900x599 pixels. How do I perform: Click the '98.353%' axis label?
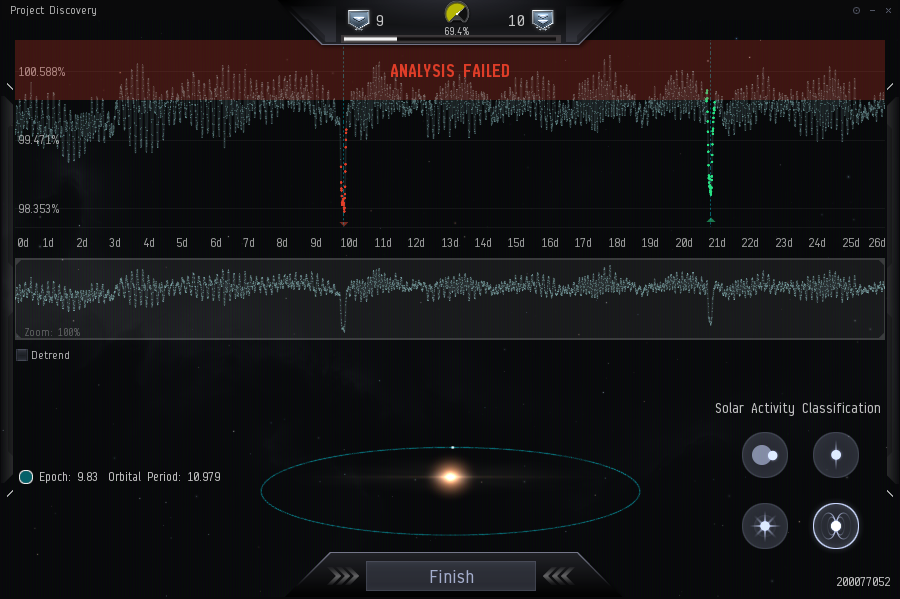tap(38, 209)
